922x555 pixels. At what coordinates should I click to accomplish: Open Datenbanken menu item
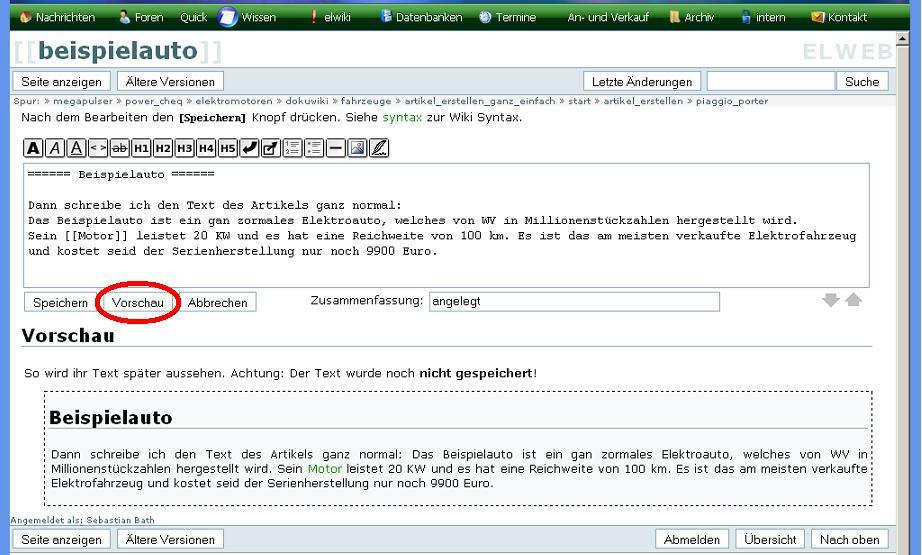click(426, 17)
